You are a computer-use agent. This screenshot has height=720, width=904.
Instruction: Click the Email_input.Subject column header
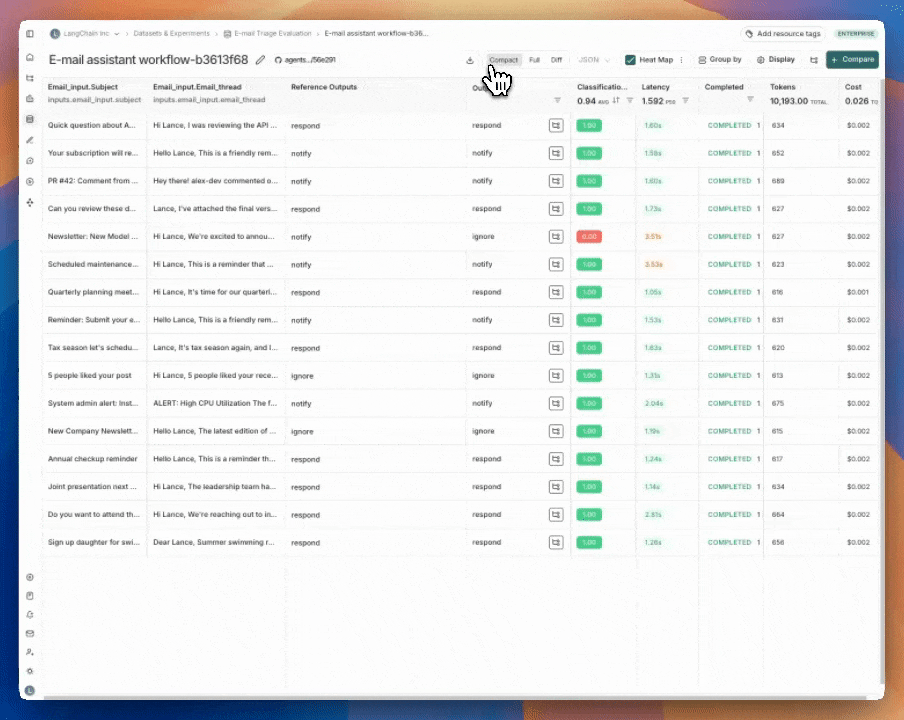point(82,87)
